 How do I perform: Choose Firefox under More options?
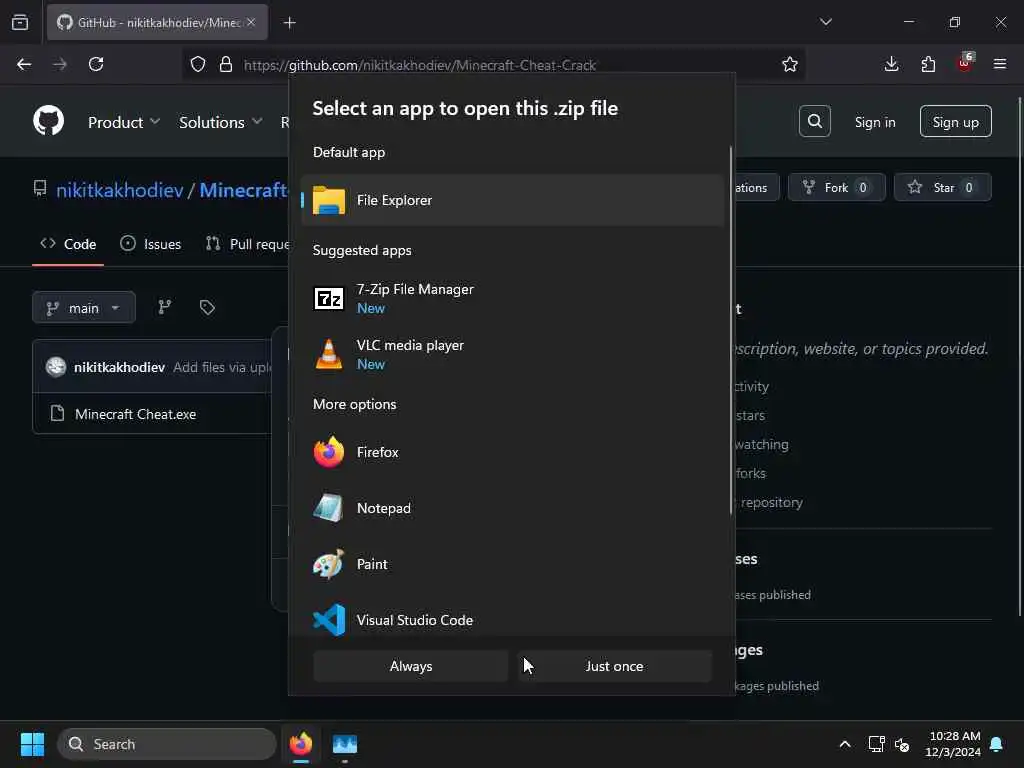[512, 452]
